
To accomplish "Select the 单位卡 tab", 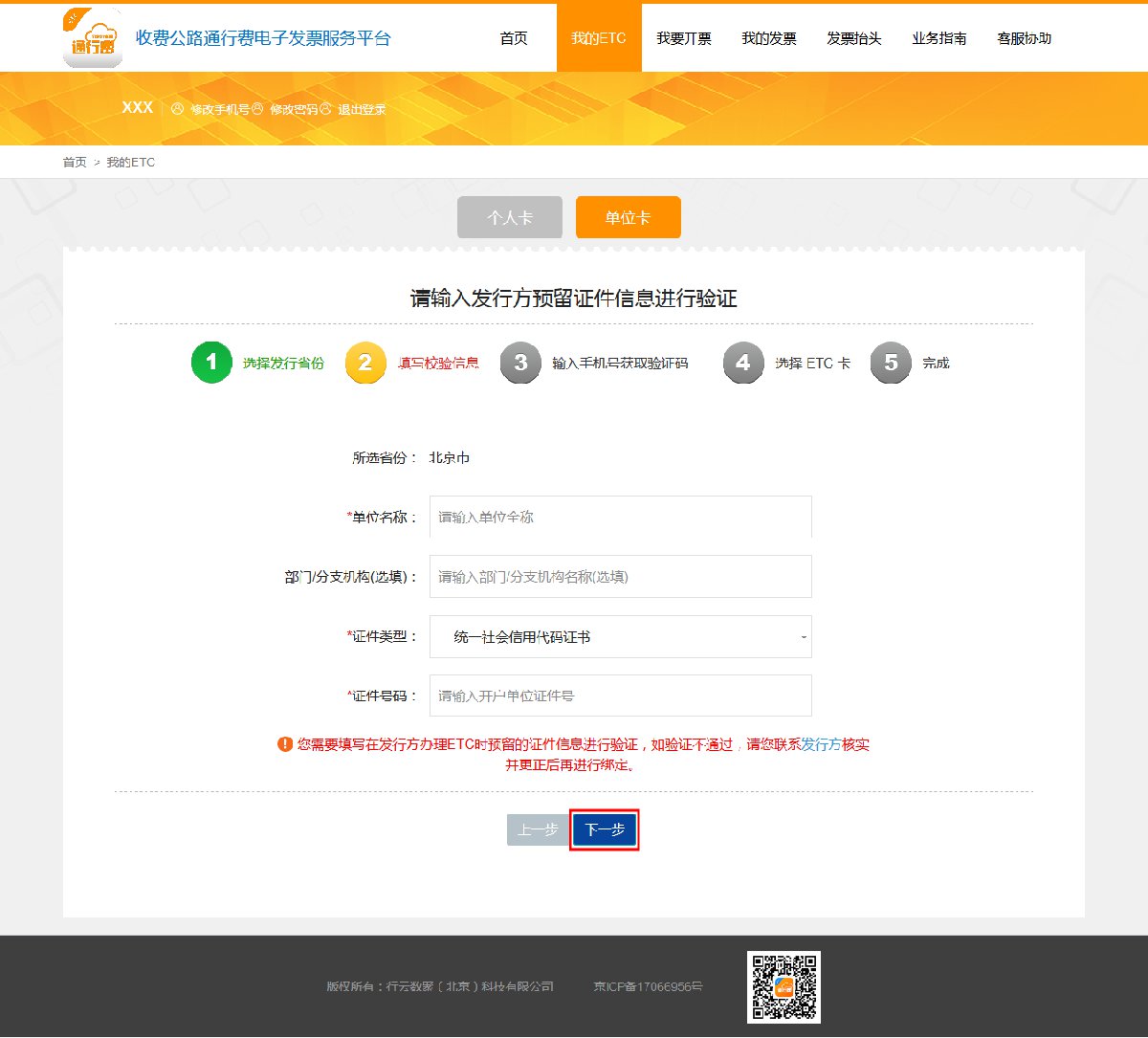I will (628, 217).
